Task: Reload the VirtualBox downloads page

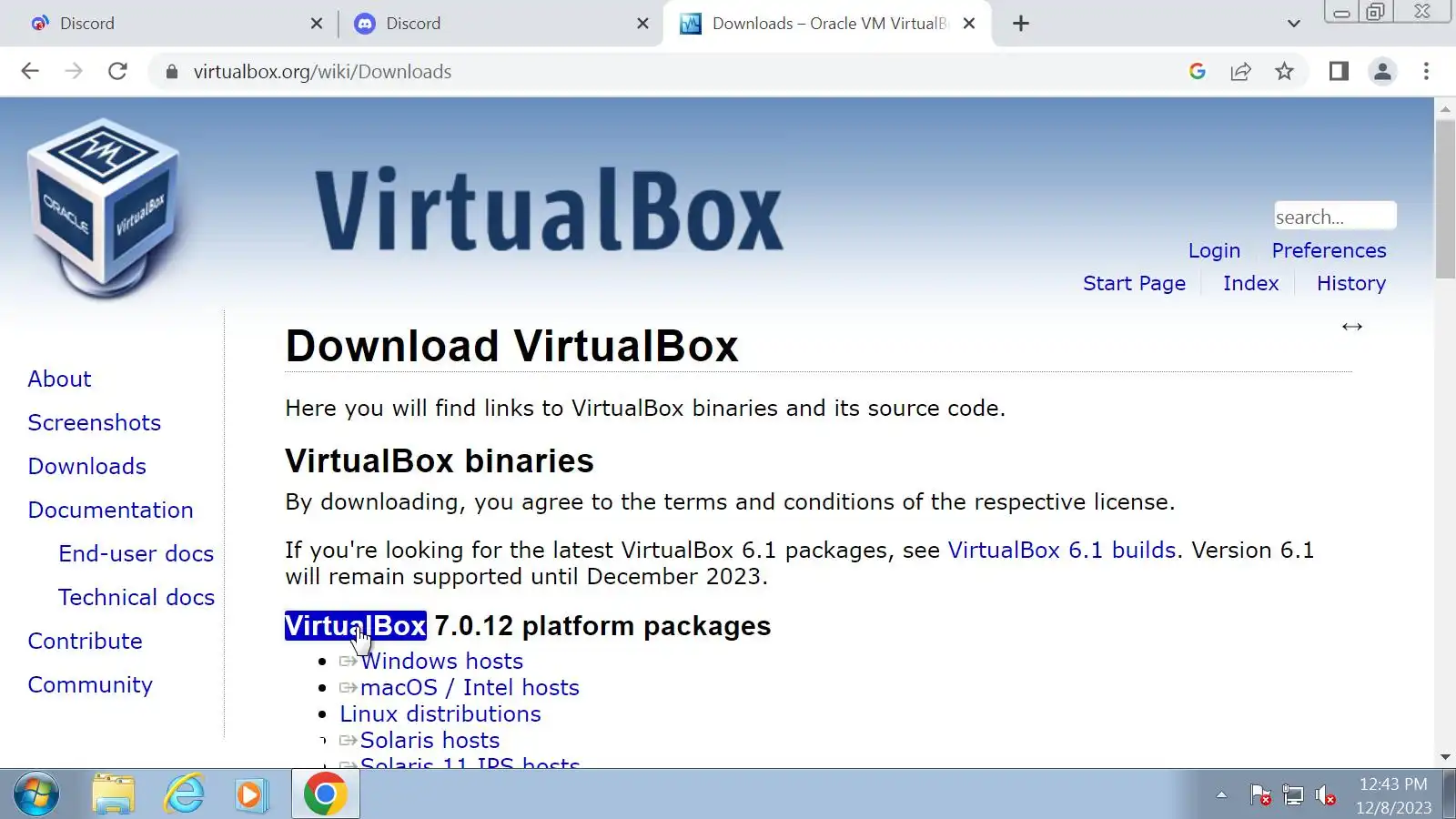Action: [117, 71]
